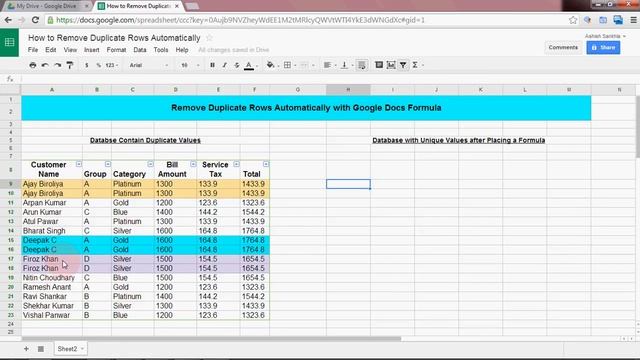Image resolution: width=640 pixels, height=360 pixels.
Task: Click the horizontal scrollbar at bottom
Action: pyautogui.click(x=211, y=339)
